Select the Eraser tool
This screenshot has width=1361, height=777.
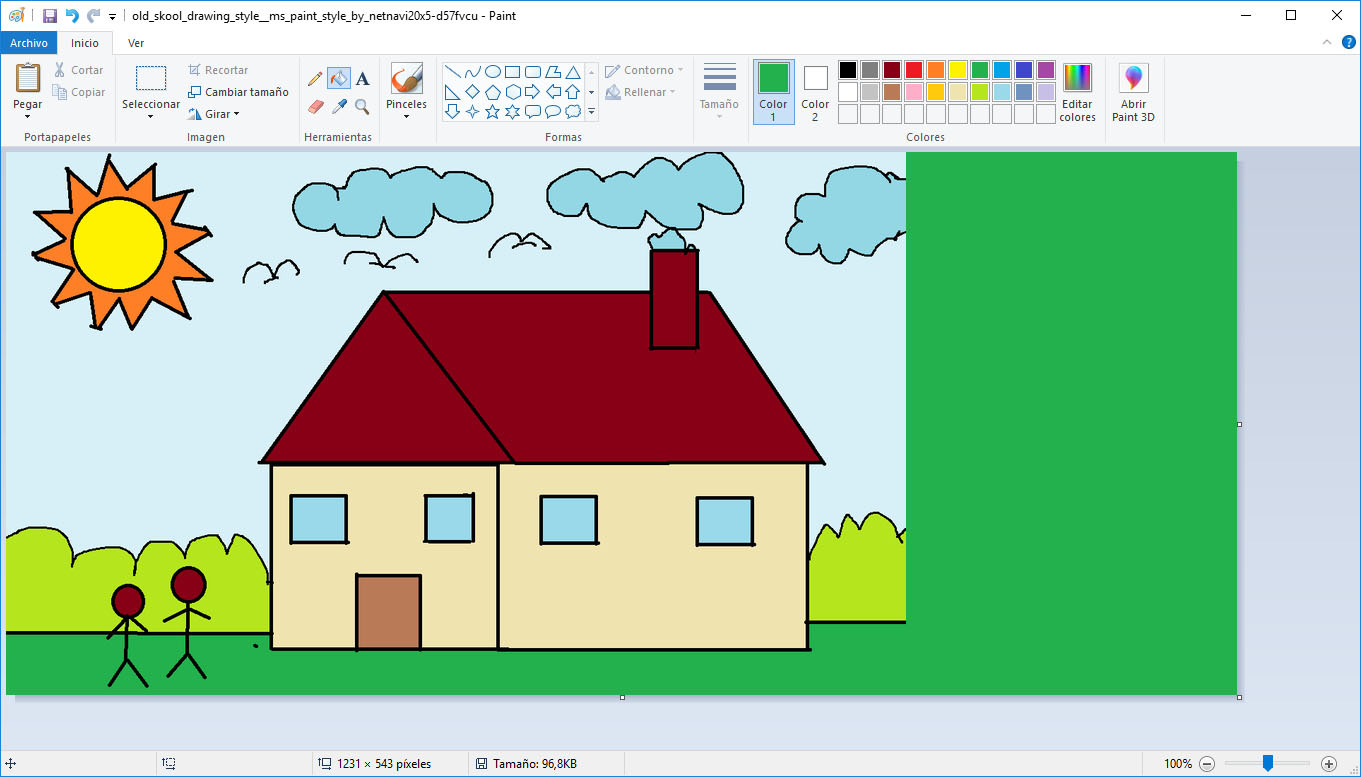(x=315, y=106)
